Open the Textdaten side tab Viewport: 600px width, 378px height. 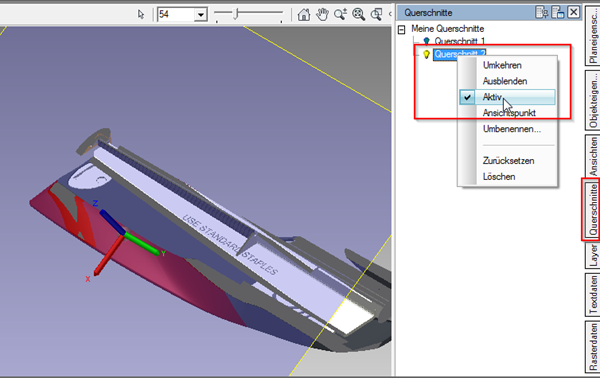(593, 295)
